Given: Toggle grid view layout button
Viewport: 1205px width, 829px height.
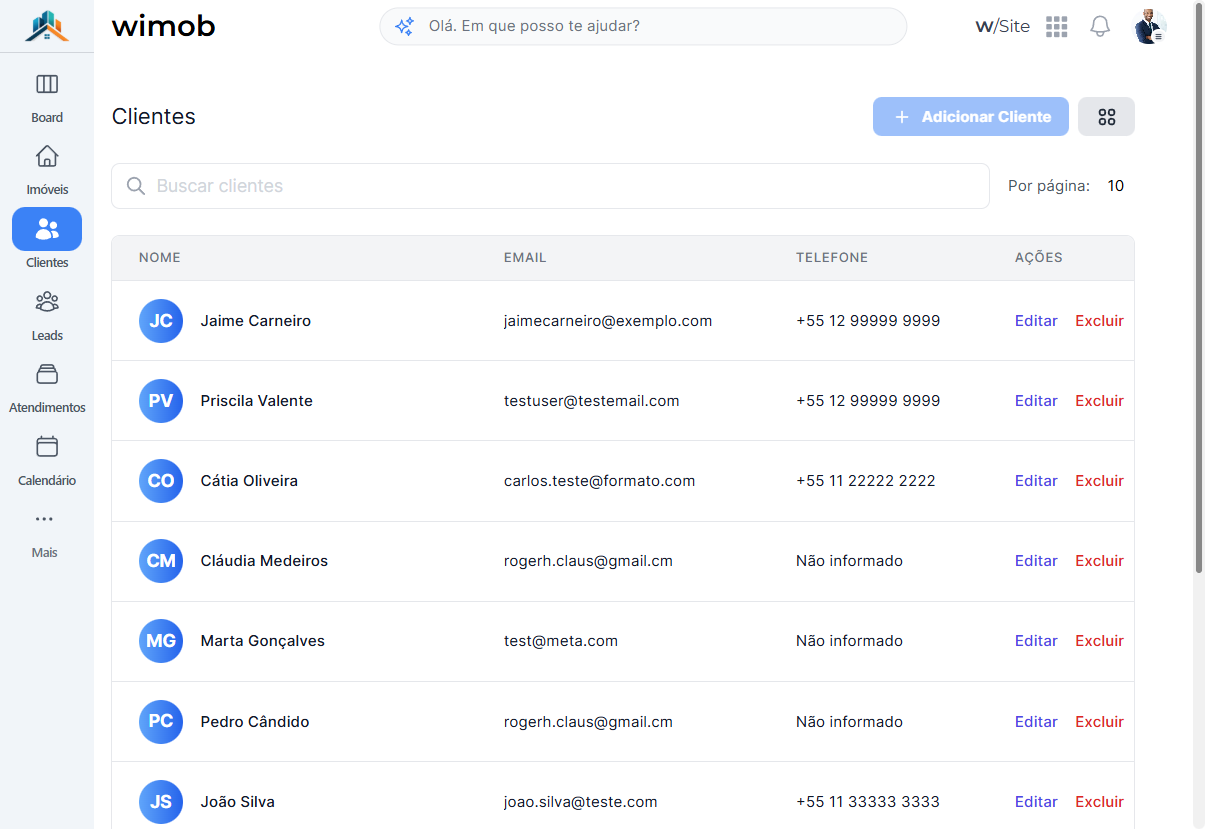Looking at the screenshot, I should [x=1106, y=117].
